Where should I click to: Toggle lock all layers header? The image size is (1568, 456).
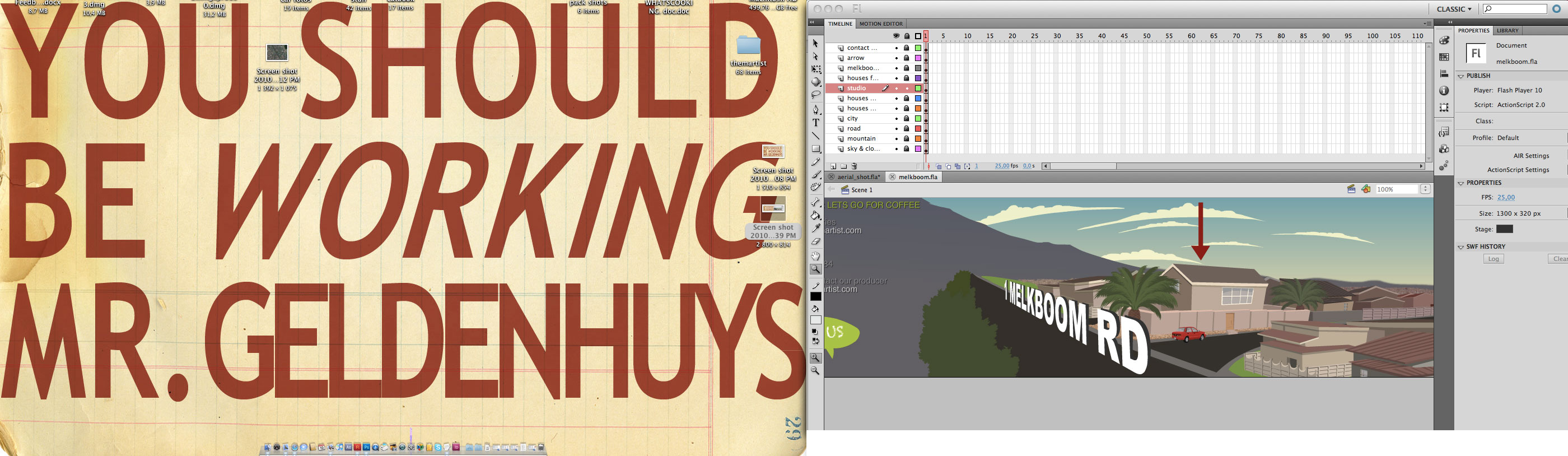click(x=907, y=36)
